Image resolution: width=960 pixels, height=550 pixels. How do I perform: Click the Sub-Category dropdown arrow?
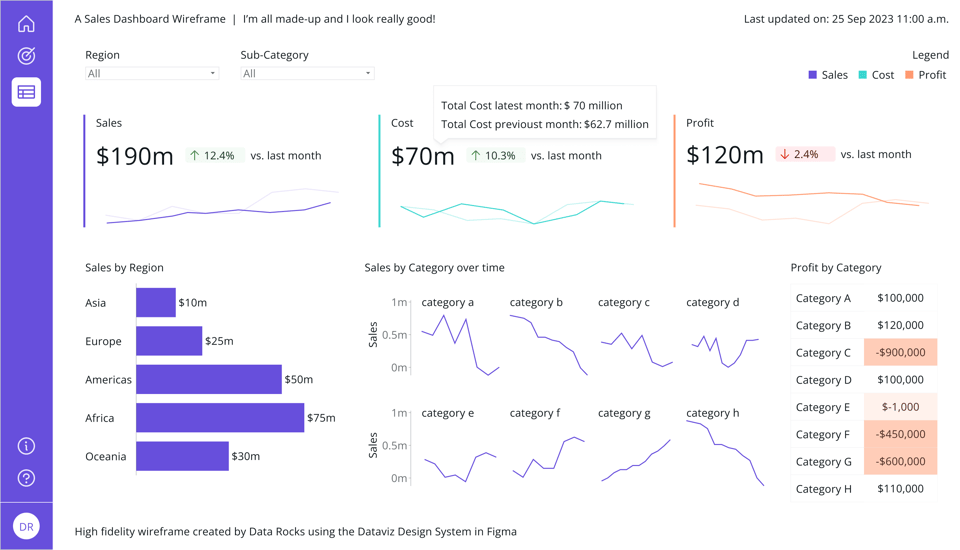(x=368, y=73)
